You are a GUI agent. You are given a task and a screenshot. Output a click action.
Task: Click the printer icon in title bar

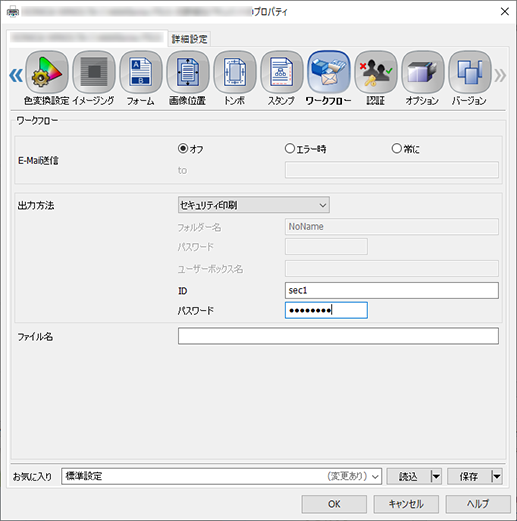(13, 12)
